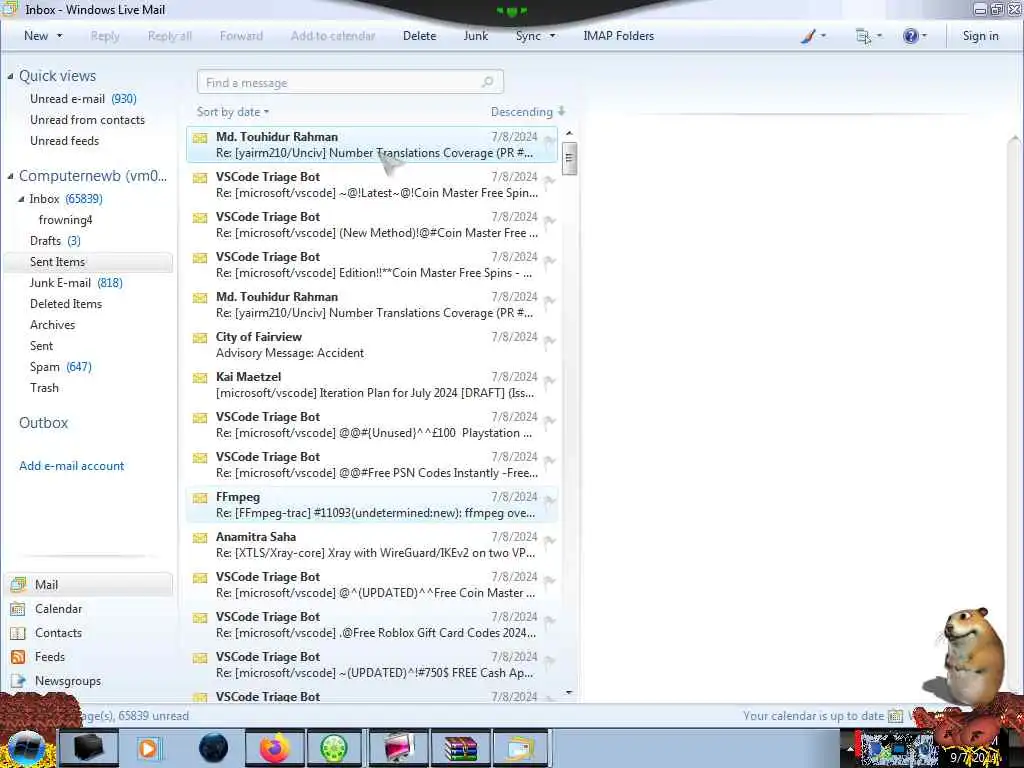This screenshot has height=768, width=1024.
Task: Select the Free Roblox Gift Card Codes email
Action: (372, 625)
